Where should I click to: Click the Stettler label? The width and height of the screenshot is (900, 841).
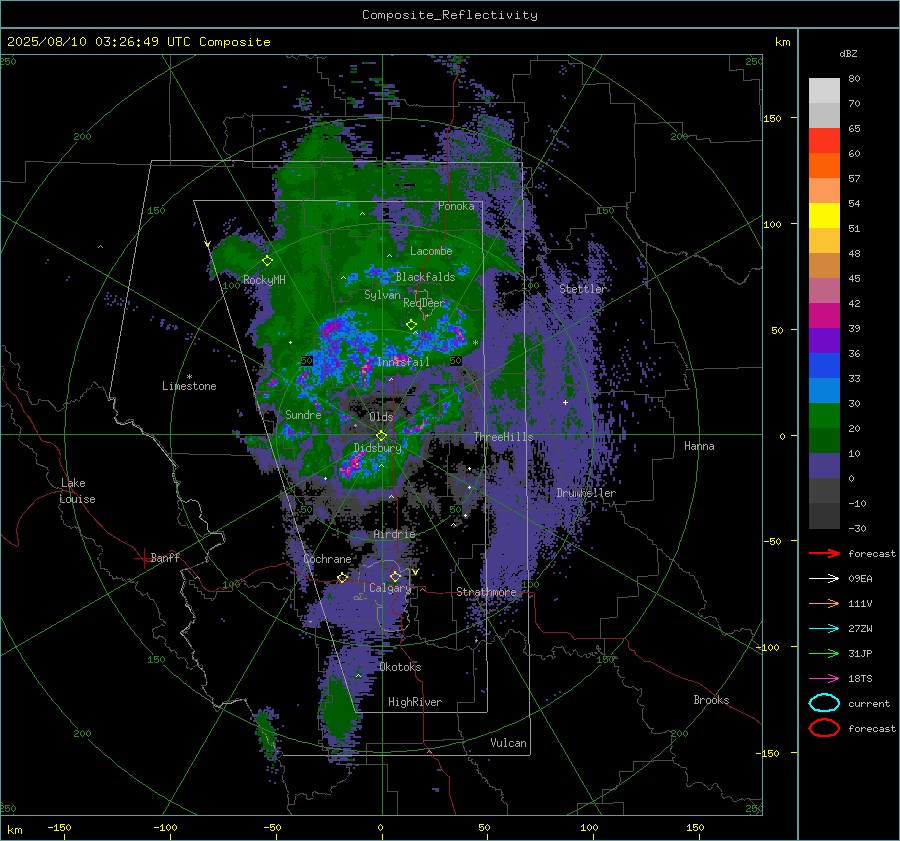[x=583, y=289]
